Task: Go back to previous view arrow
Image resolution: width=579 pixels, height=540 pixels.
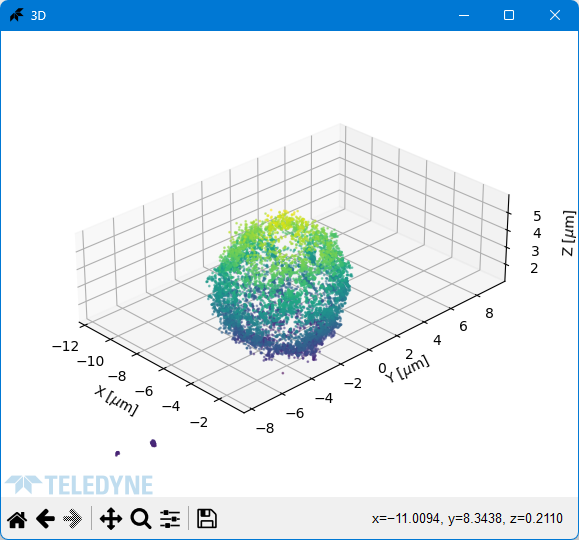Action: click(x=45, y=519)
